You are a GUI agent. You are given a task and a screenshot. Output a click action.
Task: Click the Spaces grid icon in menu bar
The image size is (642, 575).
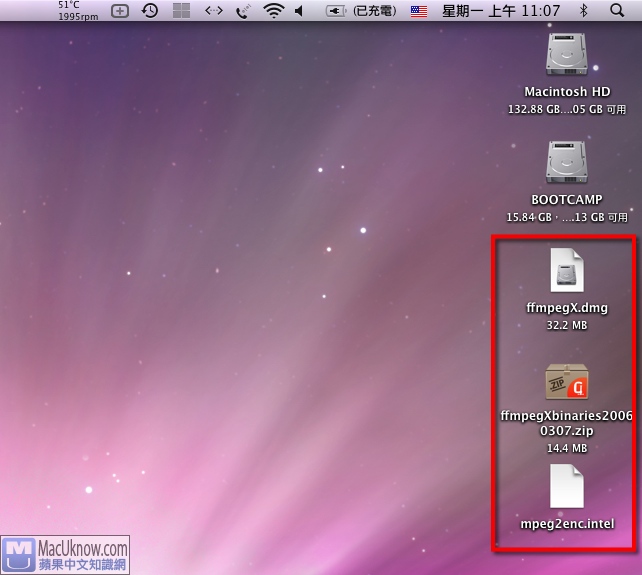pyautogui.click(x=181, y=11)
